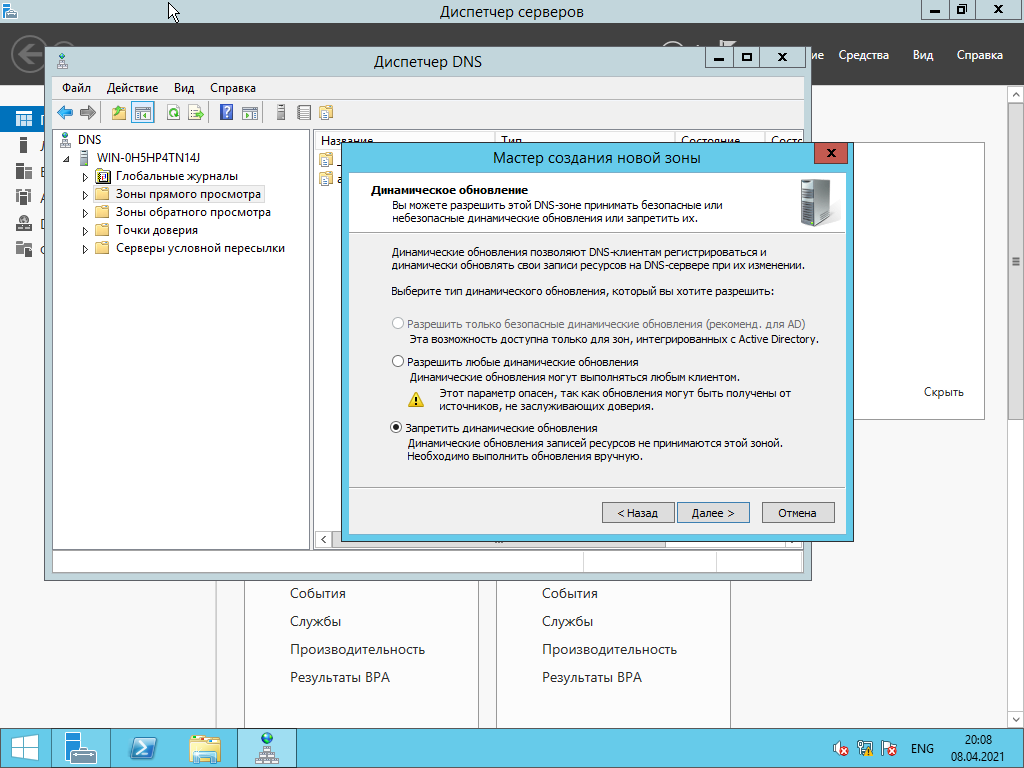
Task: Click the new server tower toolbar icon
Action: (281, 113)
